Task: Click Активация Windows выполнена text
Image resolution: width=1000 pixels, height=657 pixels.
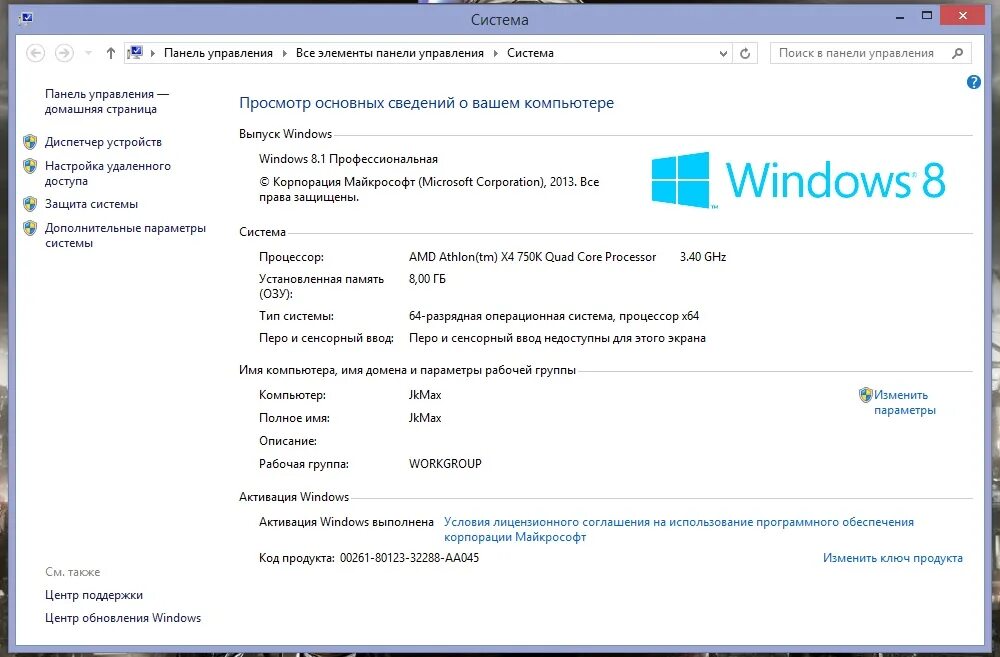Action: pyautogui.click(x=346, y=522)
